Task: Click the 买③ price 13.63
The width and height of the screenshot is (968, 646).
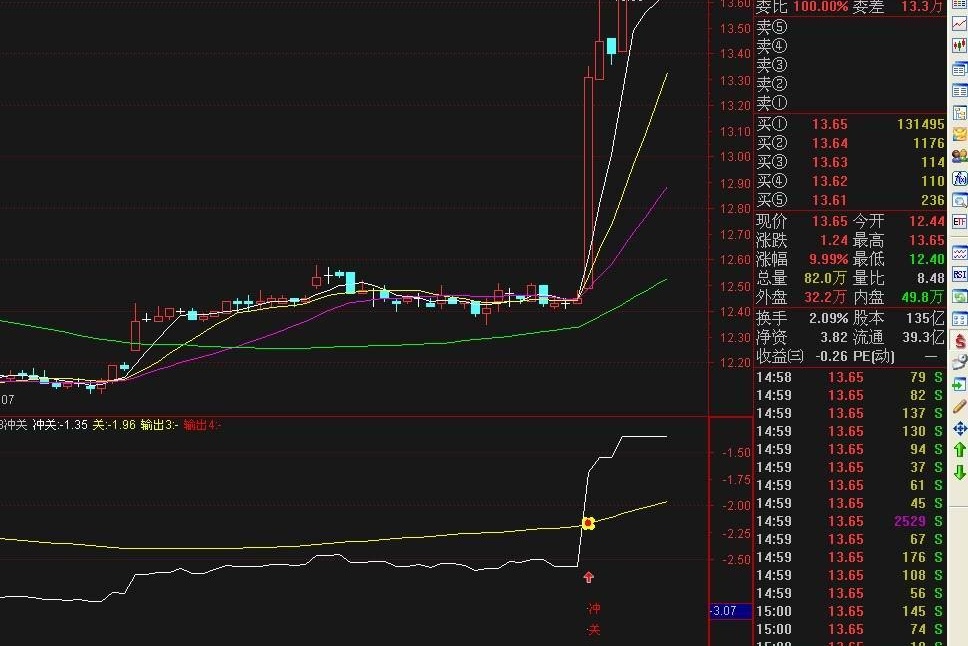Action: pyautogui.click(x=830, y=162)
